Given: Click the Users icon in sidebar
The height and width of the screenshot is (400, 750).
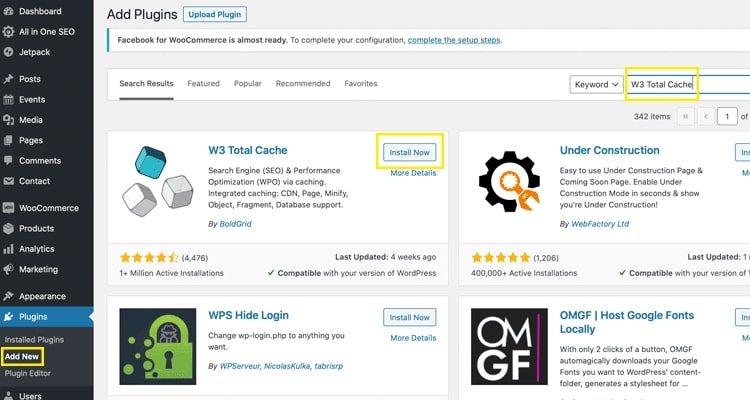Looking at the screenshot, I should coord(8,396).
